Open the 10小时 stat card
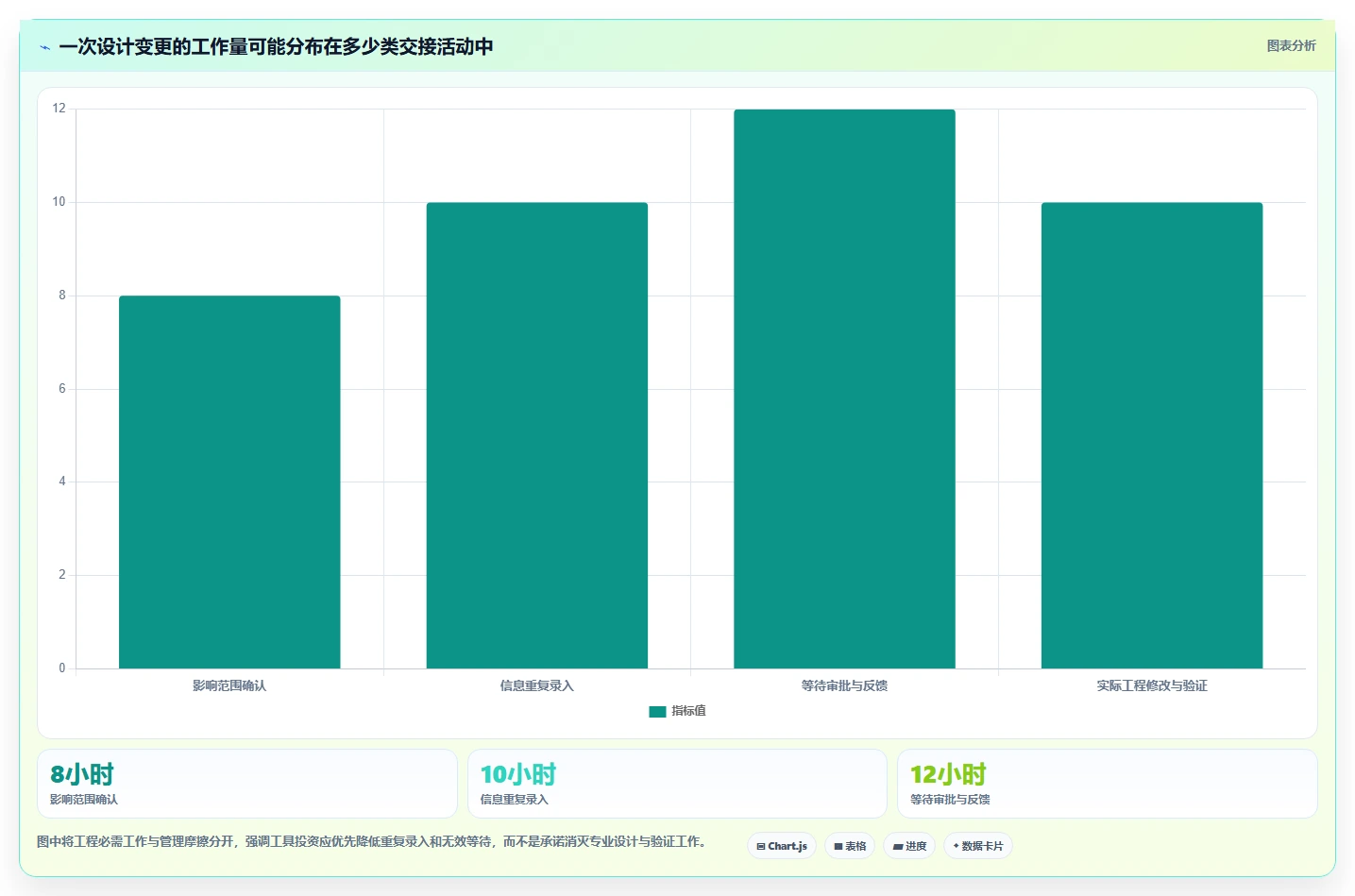1355x896 pixels. tap(677, 784)
